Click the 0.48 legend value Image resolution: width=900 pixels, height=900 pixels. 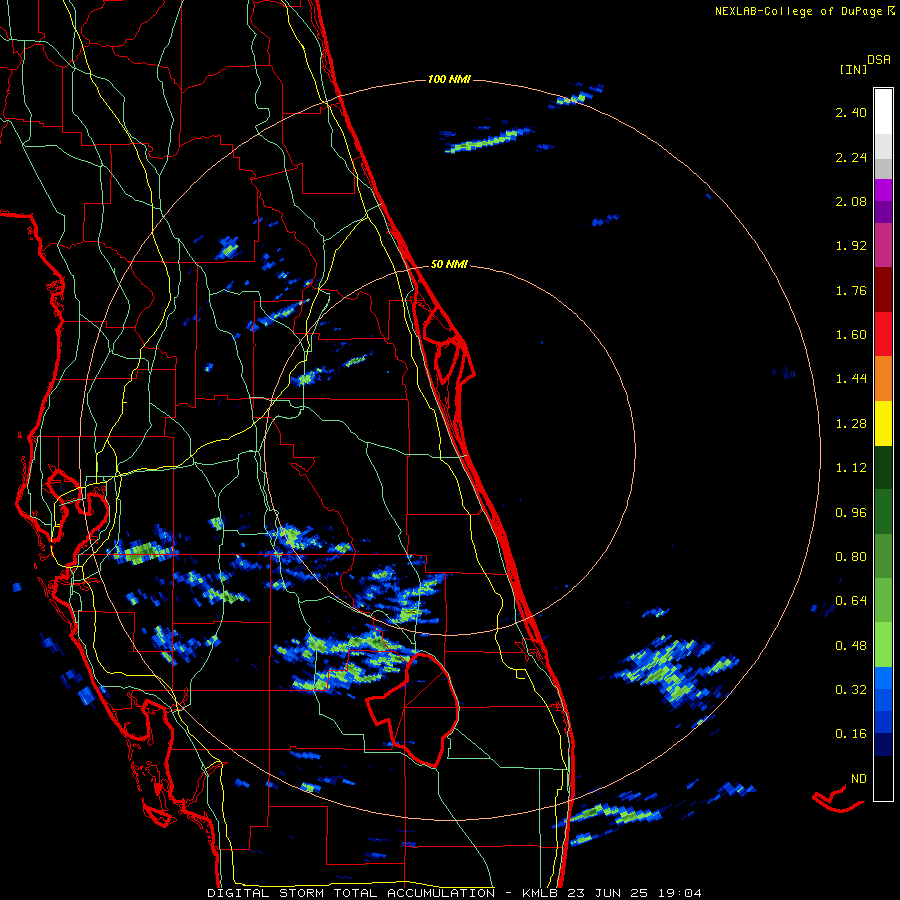[851, 646]
